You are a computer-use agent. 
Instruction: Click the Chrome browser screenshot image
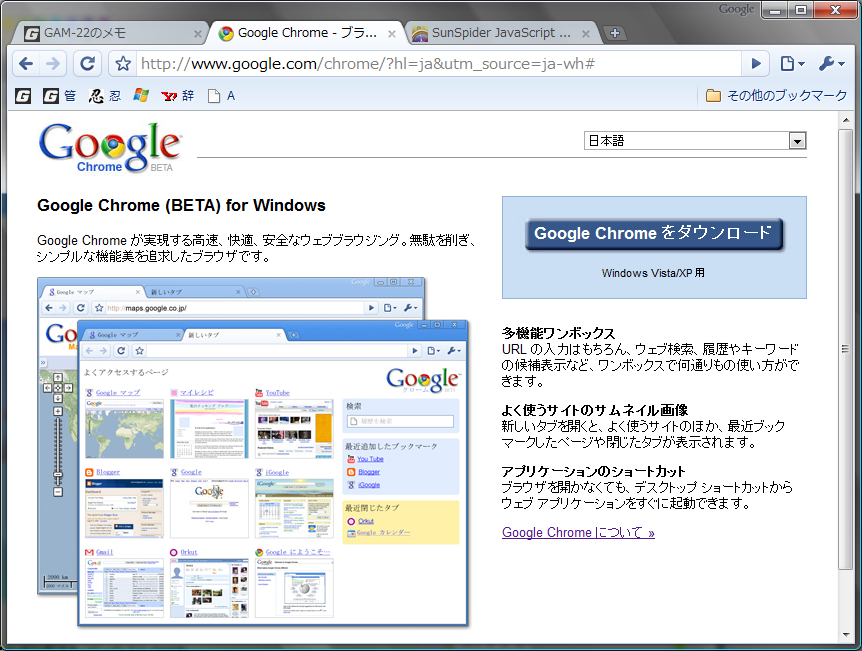coord(253,452)
